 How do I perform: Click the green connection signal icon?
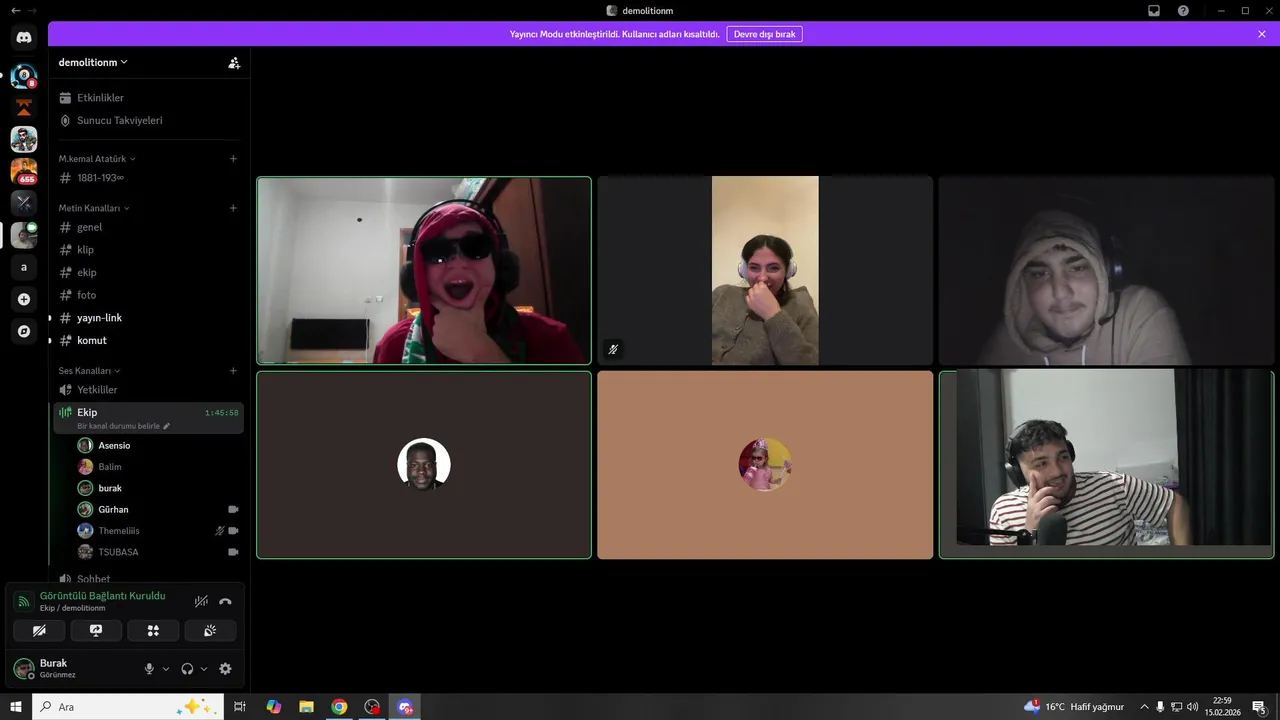[x=24, y=601]
